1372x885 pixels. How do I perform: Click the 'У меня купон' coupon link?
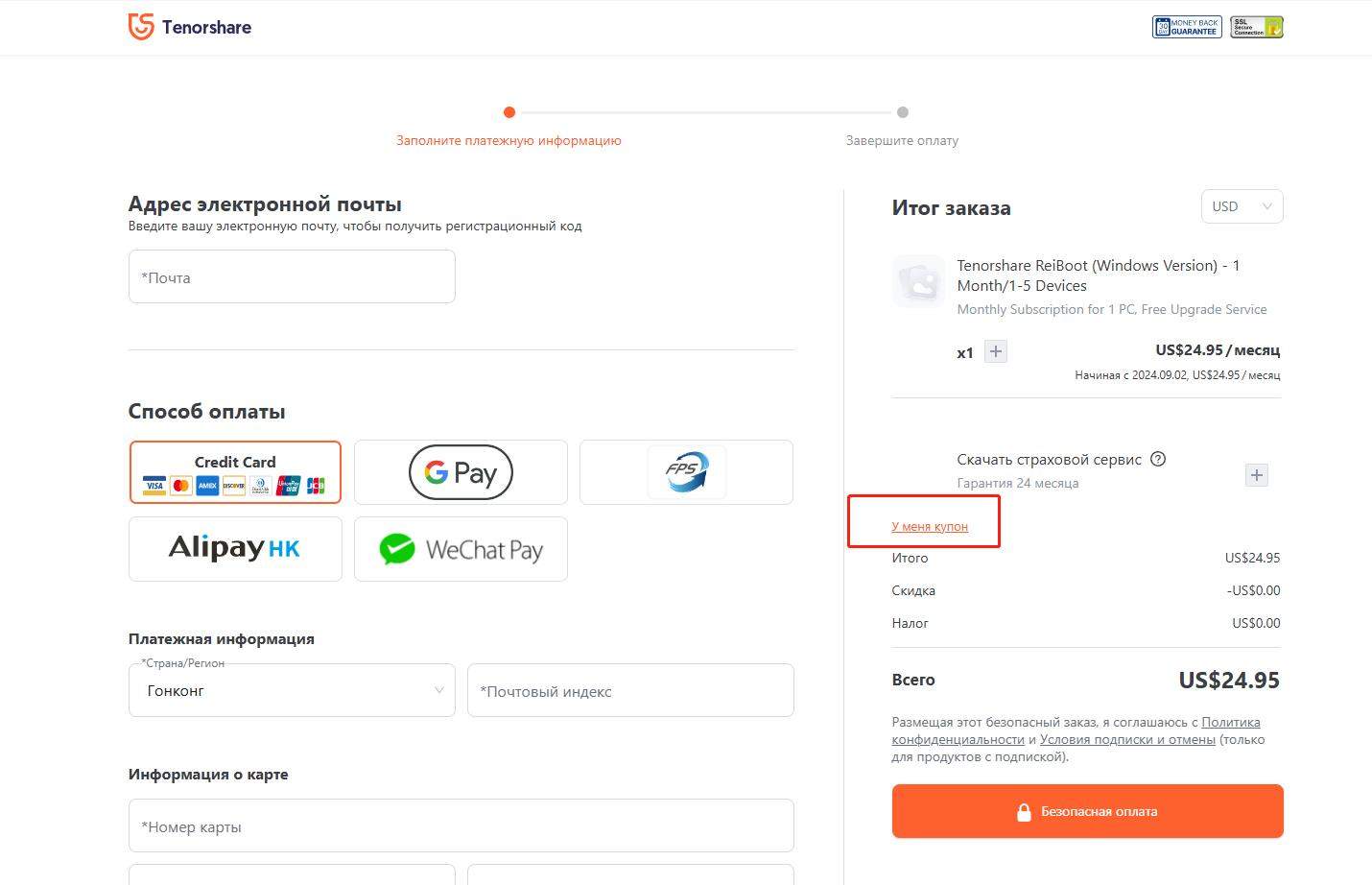(930, 526)
